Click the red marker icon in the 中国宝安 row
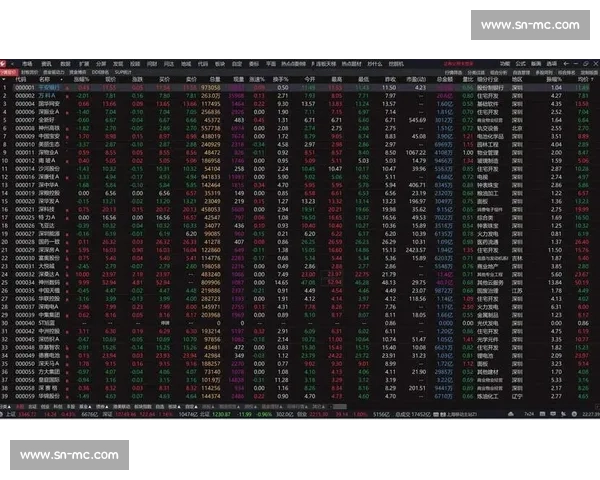The height and width of the screenshot is (480, 600). coord(67,137)
